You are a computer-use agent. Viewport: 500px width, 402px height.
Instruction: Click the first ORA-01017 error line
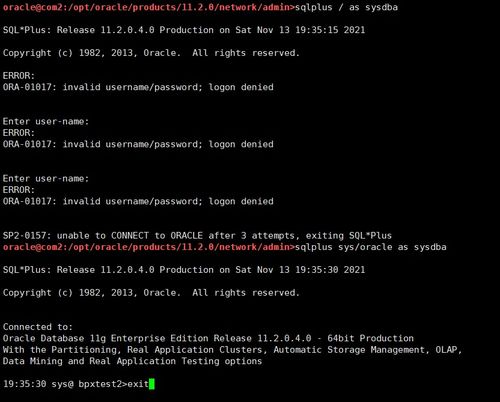pyautogui.click(x=138, y=87)
